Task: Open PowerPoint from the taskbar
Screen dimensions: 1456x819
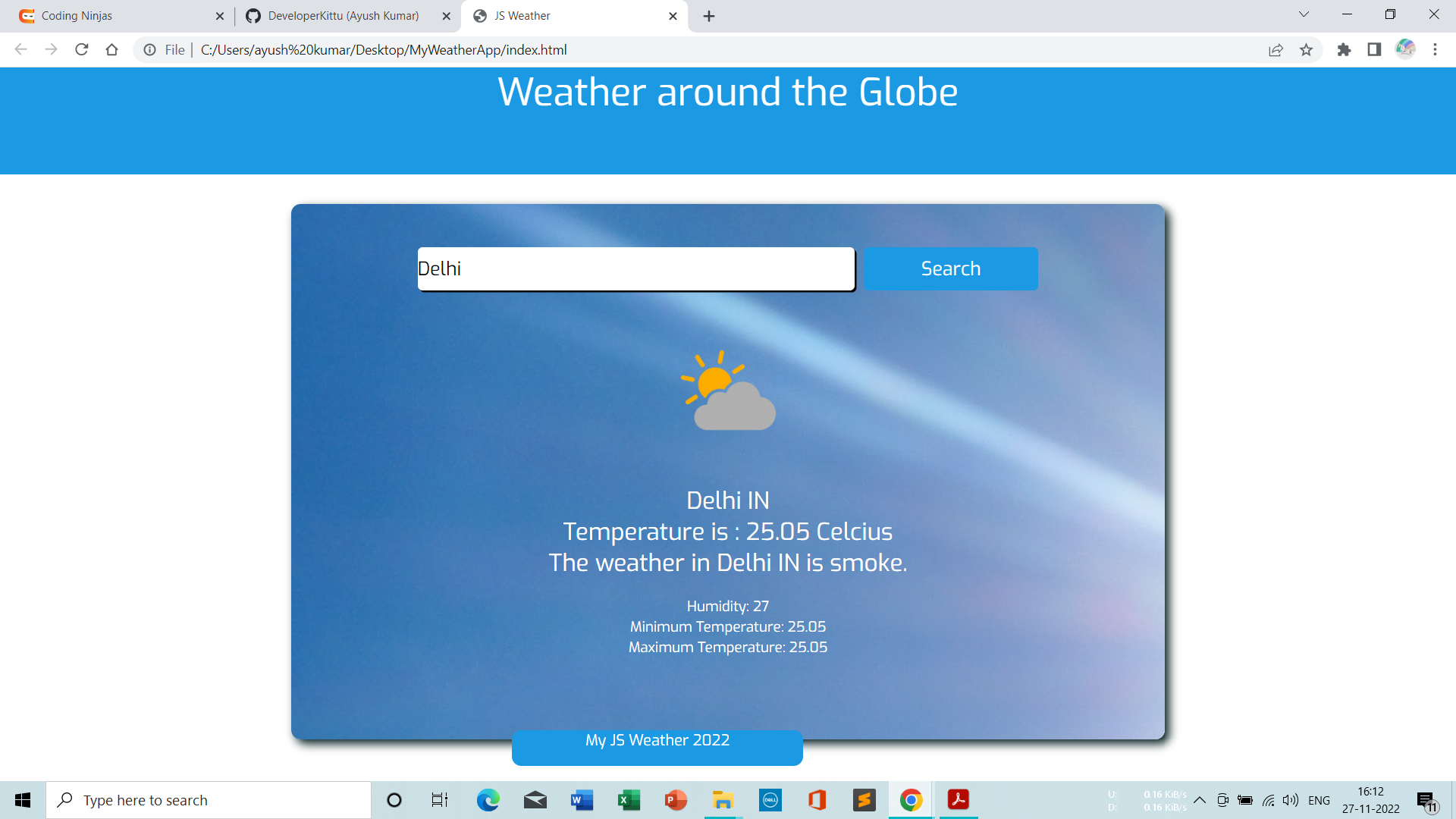Action: [675, 799]
